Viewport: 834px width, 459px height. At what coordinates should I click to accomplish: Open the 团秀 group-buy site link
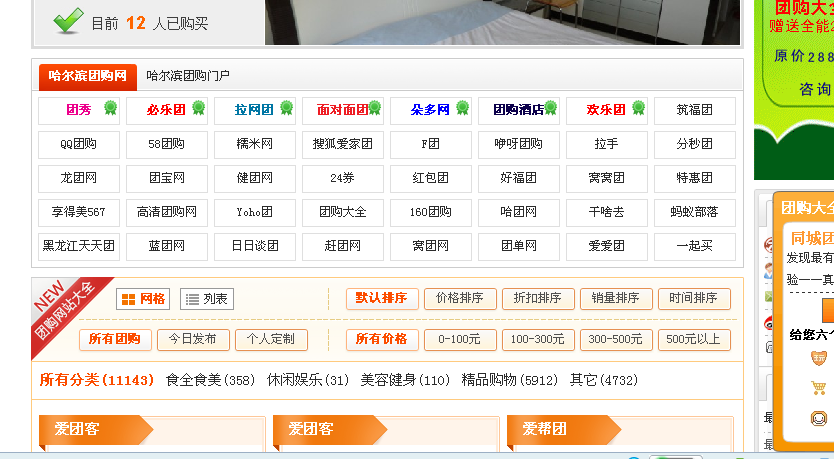pyautogui.click(x=79, y=110)
